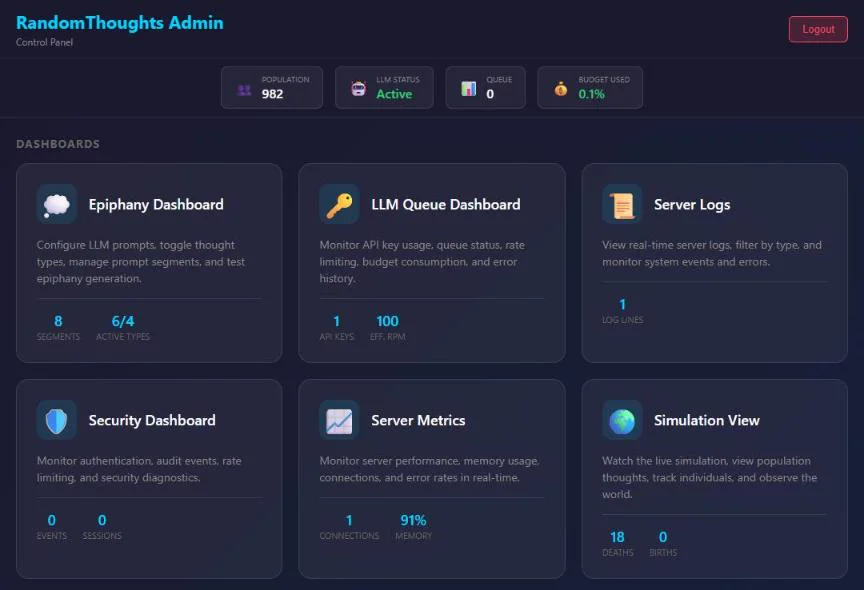Click the QUEUE header label
This screenshot has width=864, height=590.
click(499, 80)
